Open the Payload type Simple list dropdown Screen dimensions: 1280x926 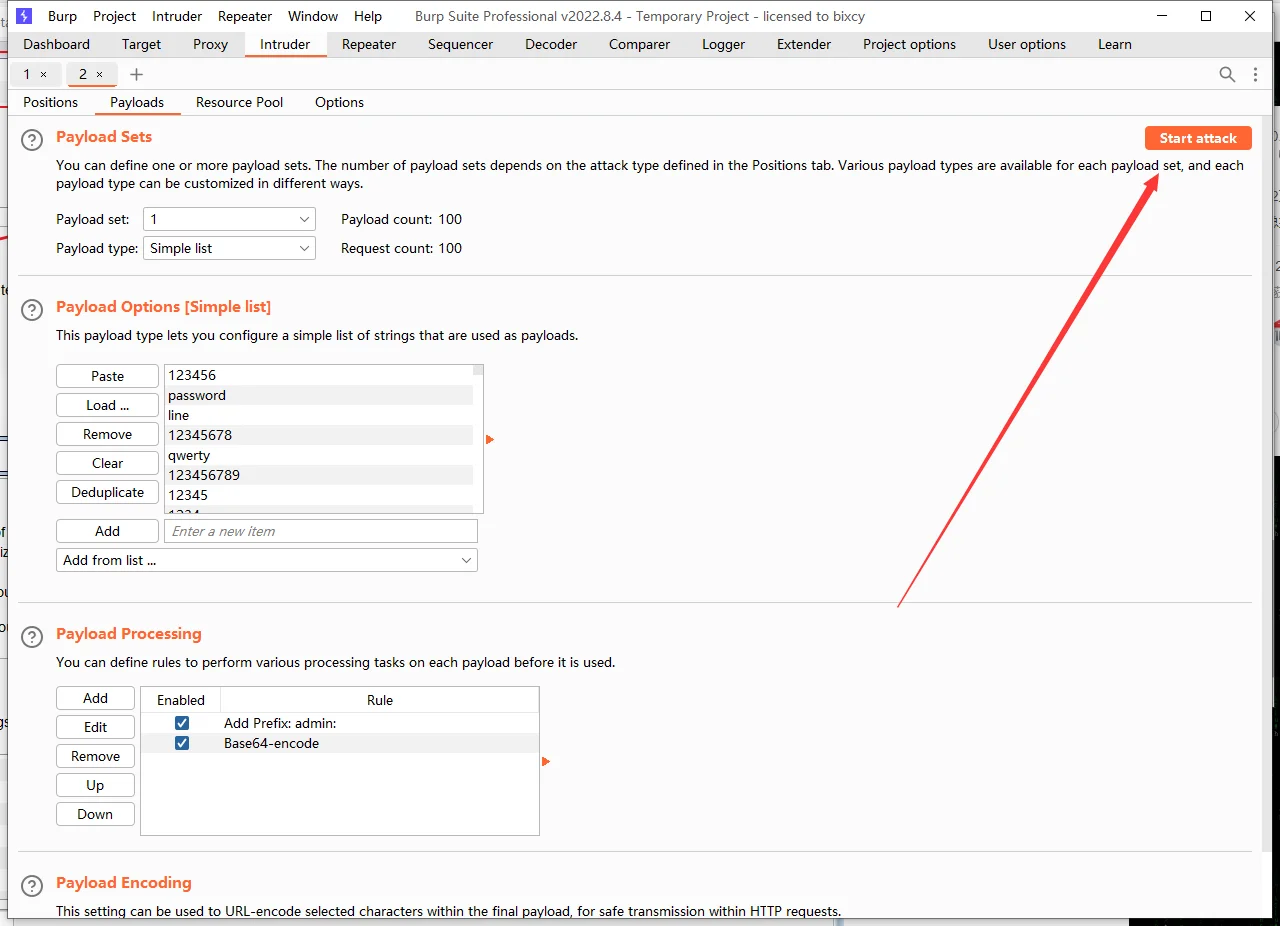[x=229, y=248]
